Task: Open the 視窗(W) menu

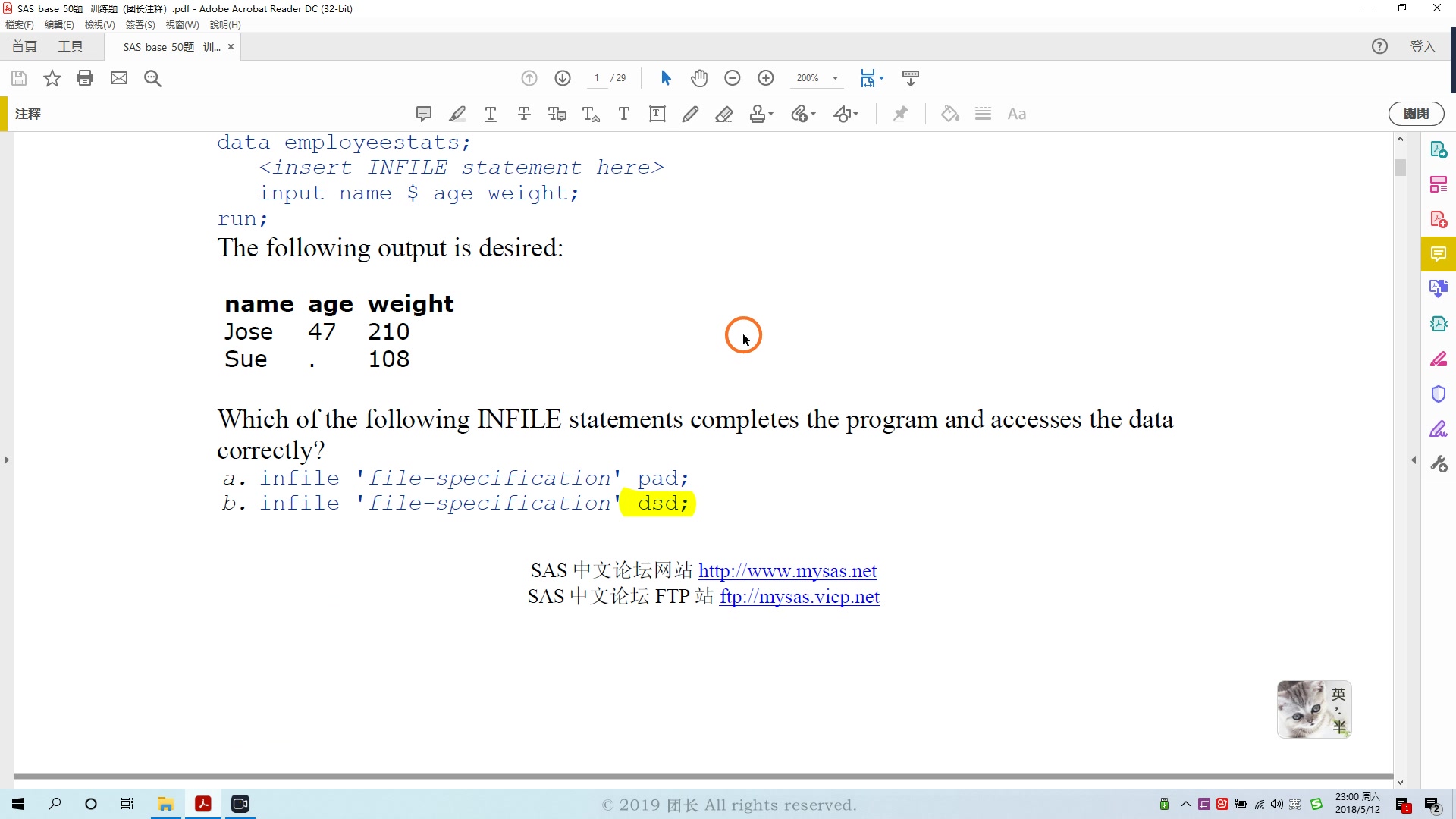Action: click(x=182, y=24)
